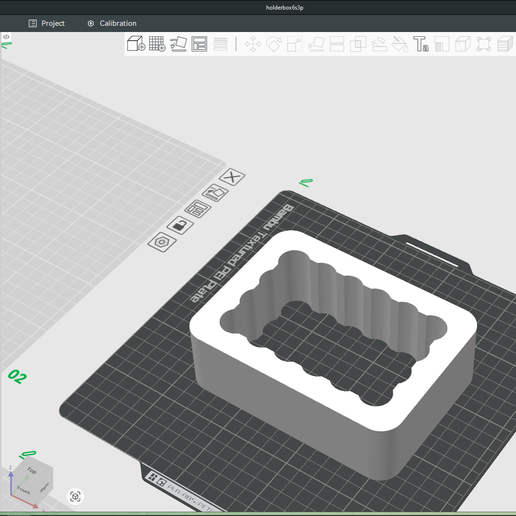The width and height of the screenshot is (516, 516).
Task: Open the Project tab
Action: pos(46,23)
